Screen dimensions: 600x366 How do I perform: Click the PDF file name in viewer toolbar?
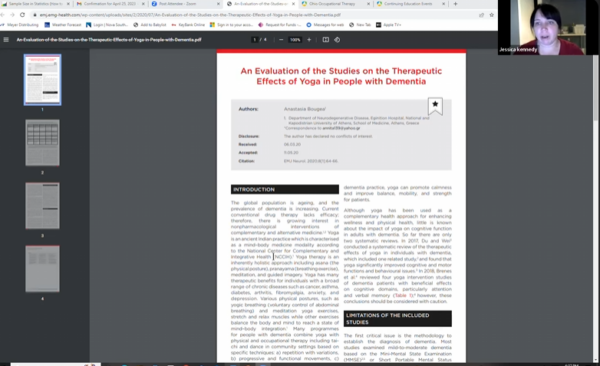pos(109,39)
